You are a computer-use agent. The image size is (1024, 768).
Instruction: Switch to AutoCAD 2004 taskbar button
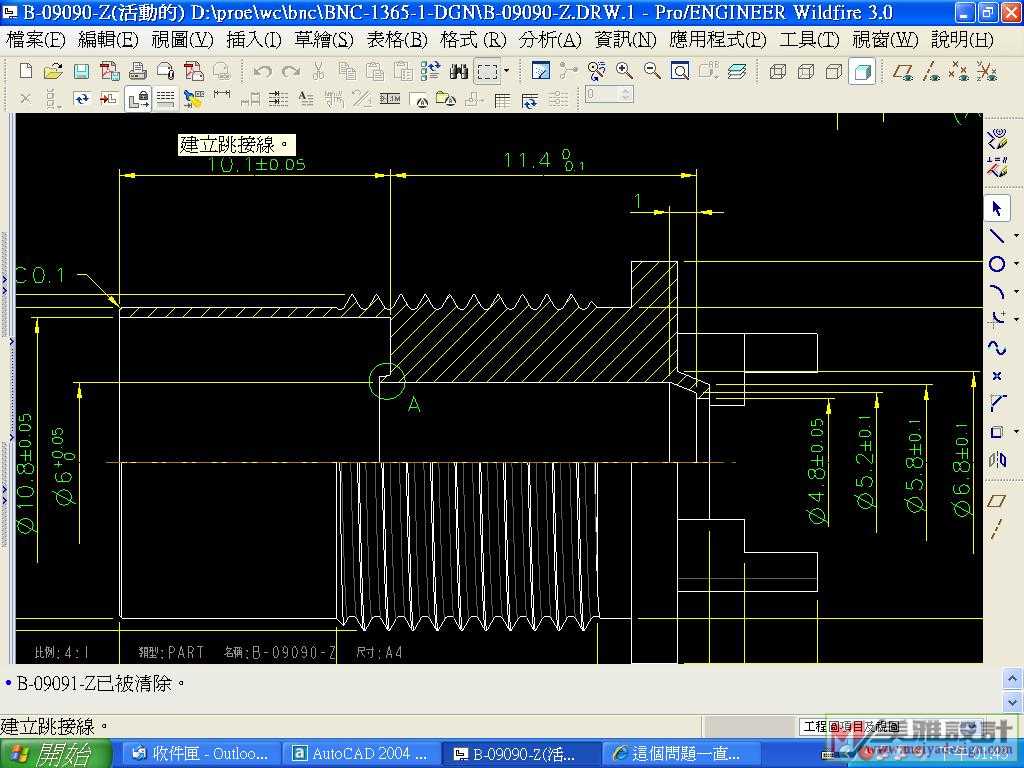[x=362, y=754]
